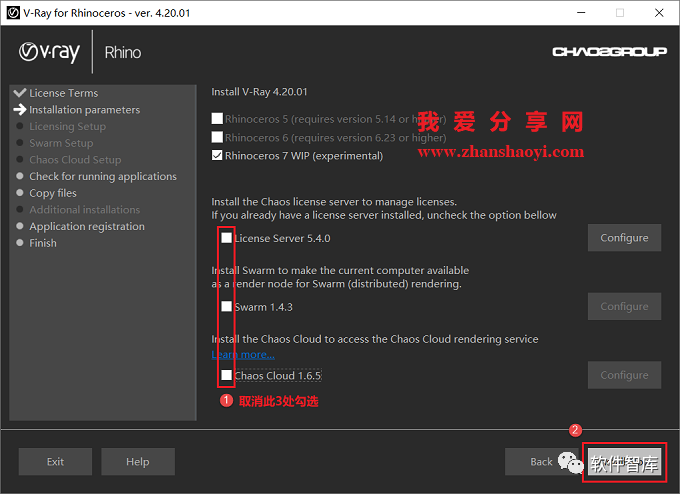Image resolution: width=680 pixels, height=494 pixels.
Task: Toggle the Chaos Cloud 1.6.5 checkbox
Action: [226, 375]
